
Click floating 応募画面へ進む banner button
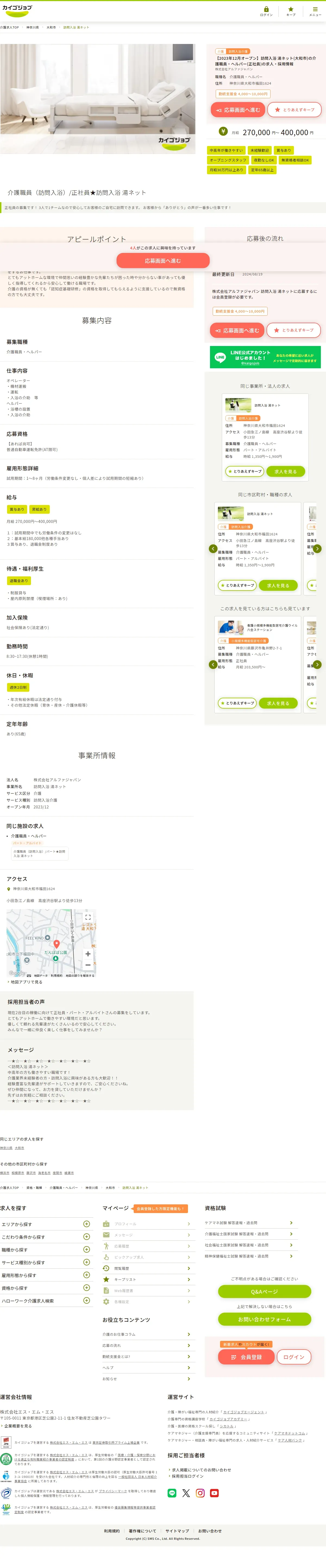(x=163, y=261)
